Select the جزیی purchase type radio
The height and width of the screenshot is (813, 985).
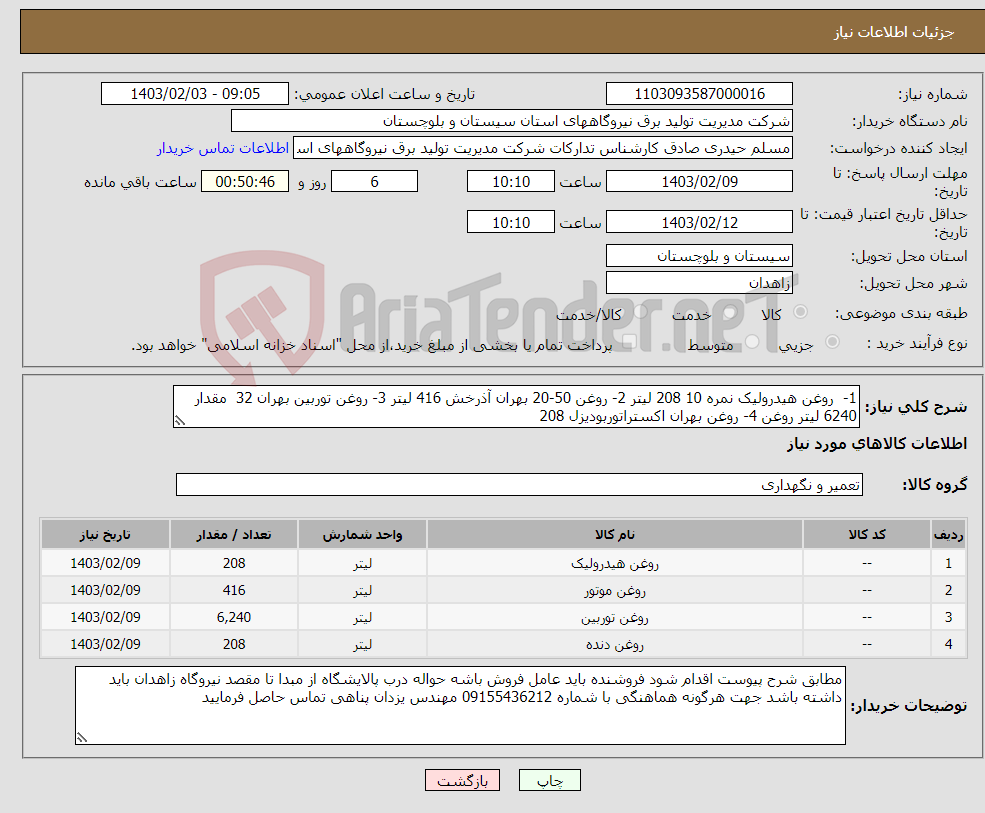[x=832, y=342]
